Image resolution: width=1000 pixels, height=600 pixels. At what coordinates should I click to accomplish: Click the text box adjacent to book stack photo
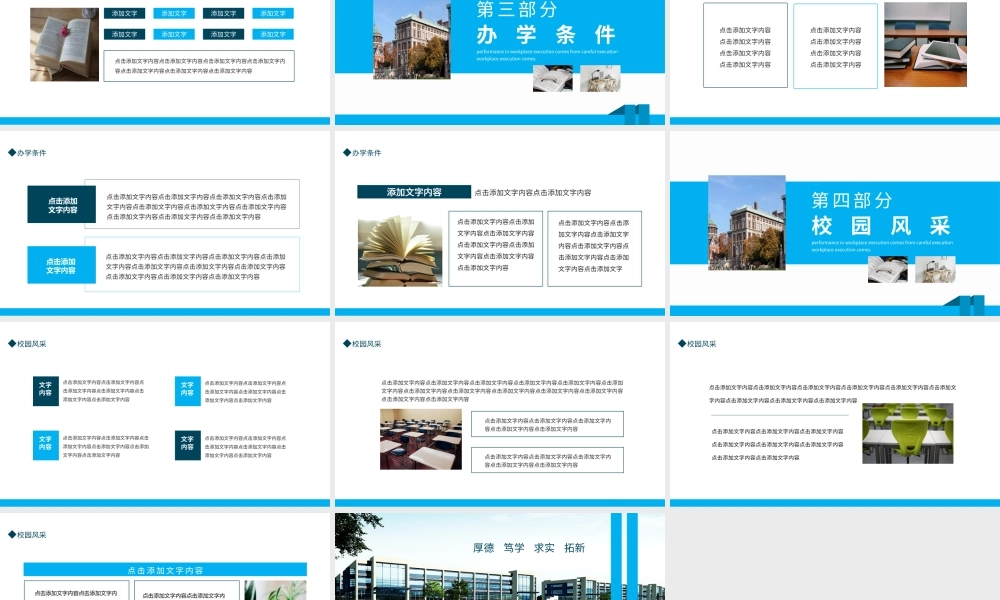496,249
